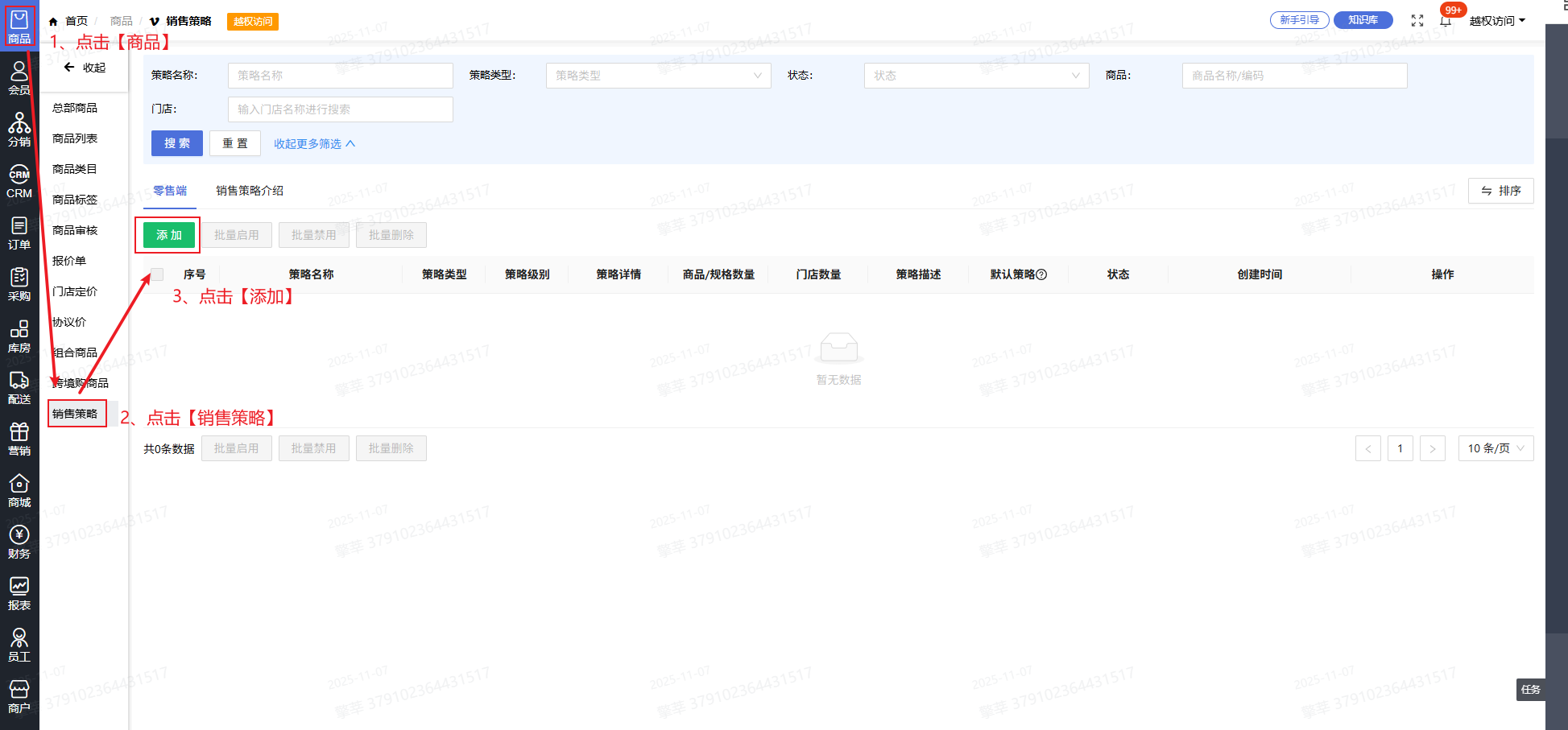Open the CRM sidebar icon

(x=19, y=181)
